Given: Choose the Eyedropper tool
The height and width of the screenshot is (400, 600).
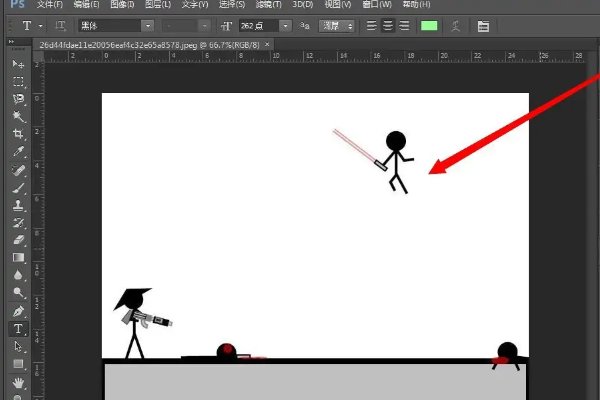Looking at the screenshot, I should pyautogui.click(x=18, y=152).
